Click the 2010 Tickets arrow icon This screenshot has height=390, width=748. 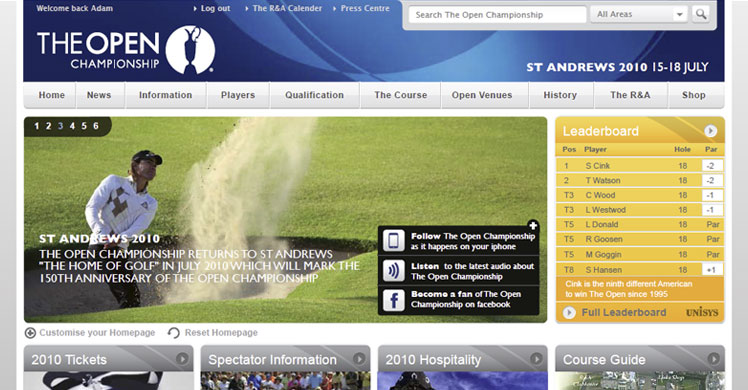coord(182,359)
